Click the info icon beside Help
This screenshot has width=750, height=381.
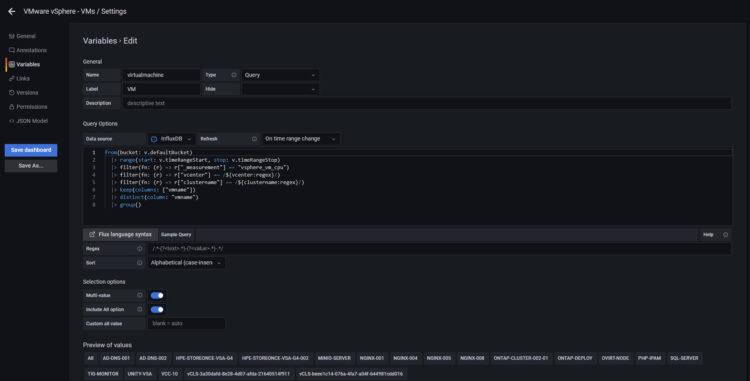tap(726, 235)
